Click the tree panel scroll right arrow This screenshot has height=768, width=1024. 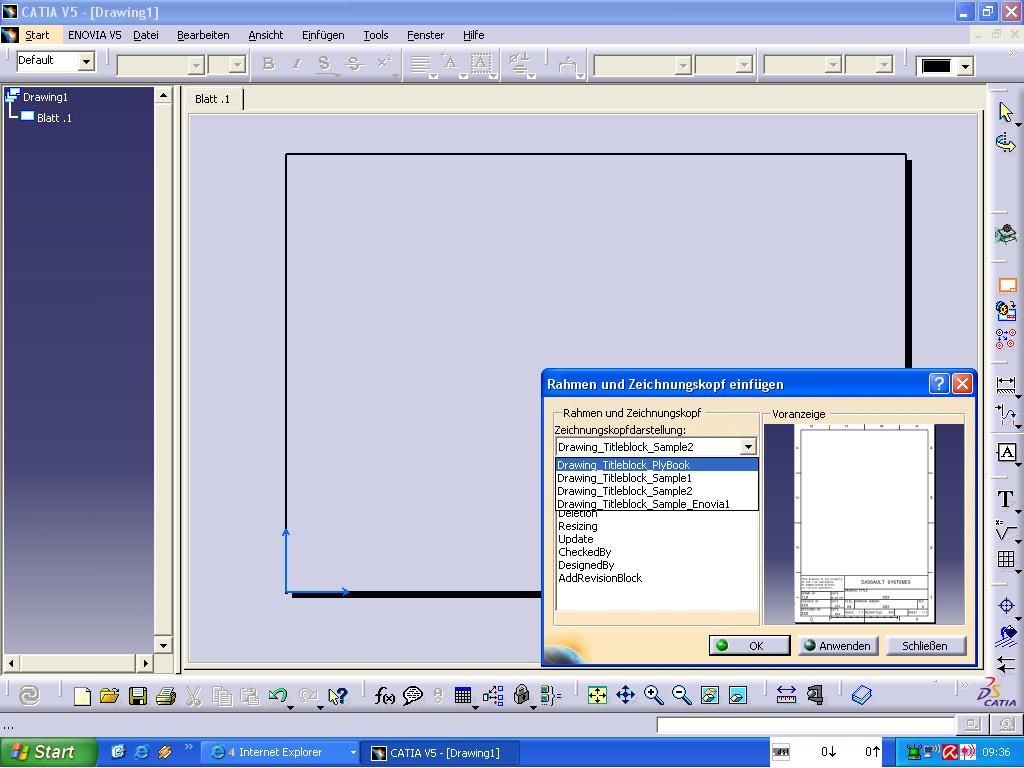tap(145, 664)
